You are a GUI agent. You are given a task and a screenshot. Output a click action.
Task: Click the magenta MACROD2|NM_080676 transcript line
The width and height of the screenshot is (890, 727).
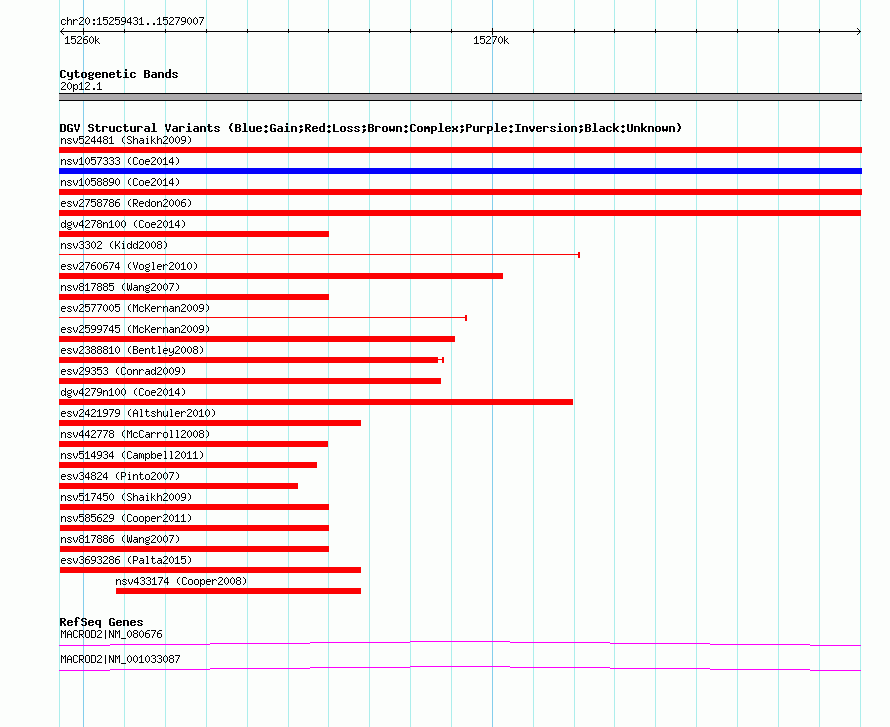(460, 644)
